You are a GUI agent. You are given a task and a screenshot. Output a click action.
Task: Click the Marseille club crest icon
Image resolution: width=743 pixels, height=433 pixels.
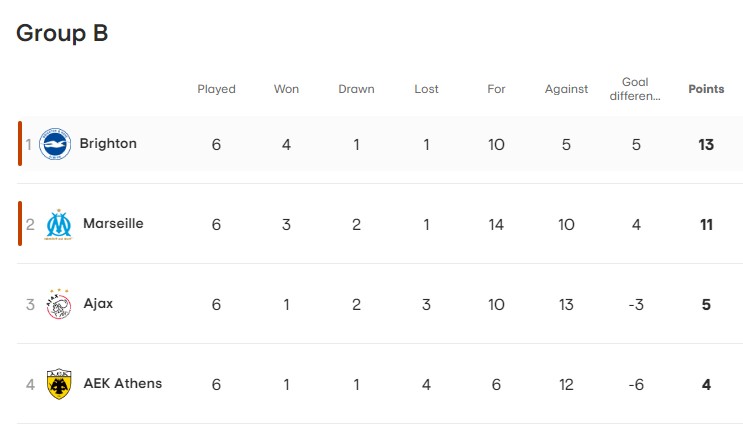[59, 224]
